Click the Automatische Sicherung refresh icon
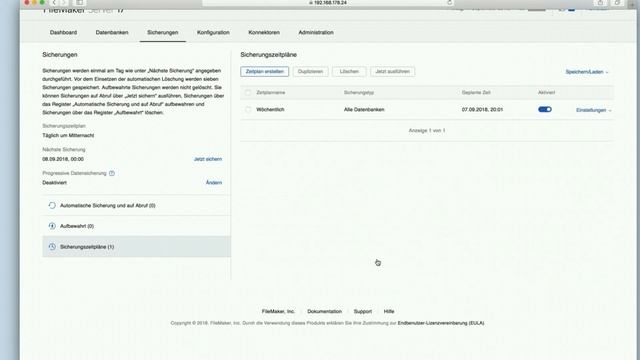640x360 pixels. click(52, 205)
